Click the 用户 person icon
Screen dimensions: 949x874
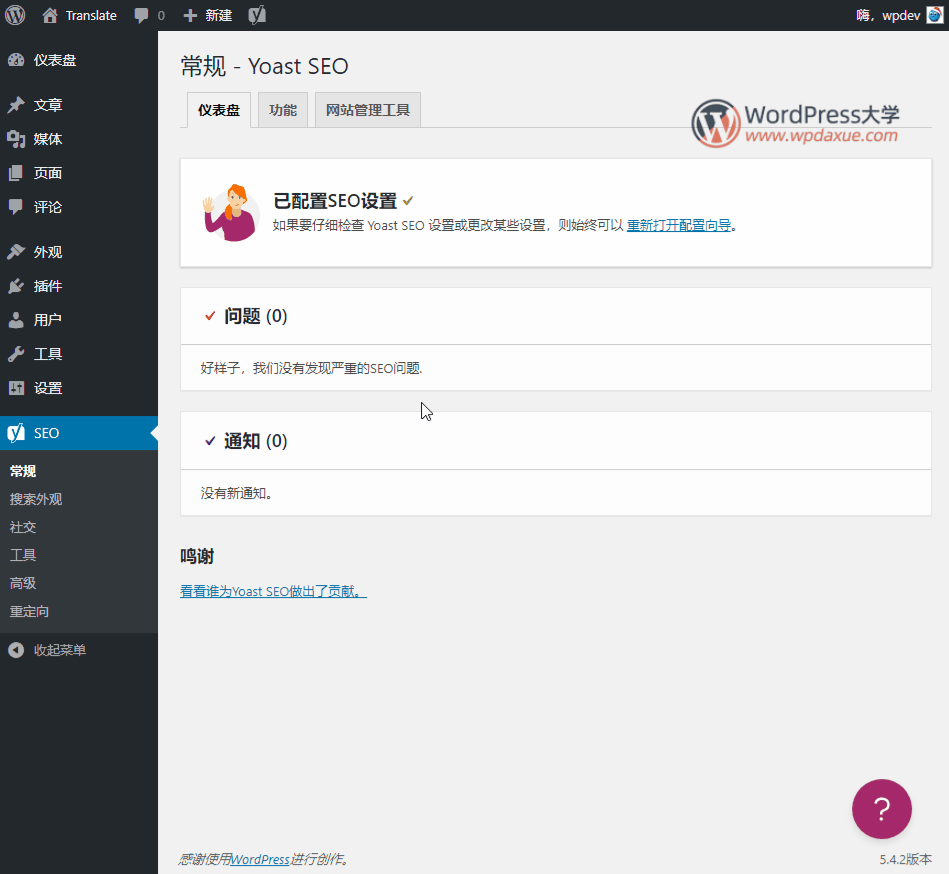[x=16, y=320]
